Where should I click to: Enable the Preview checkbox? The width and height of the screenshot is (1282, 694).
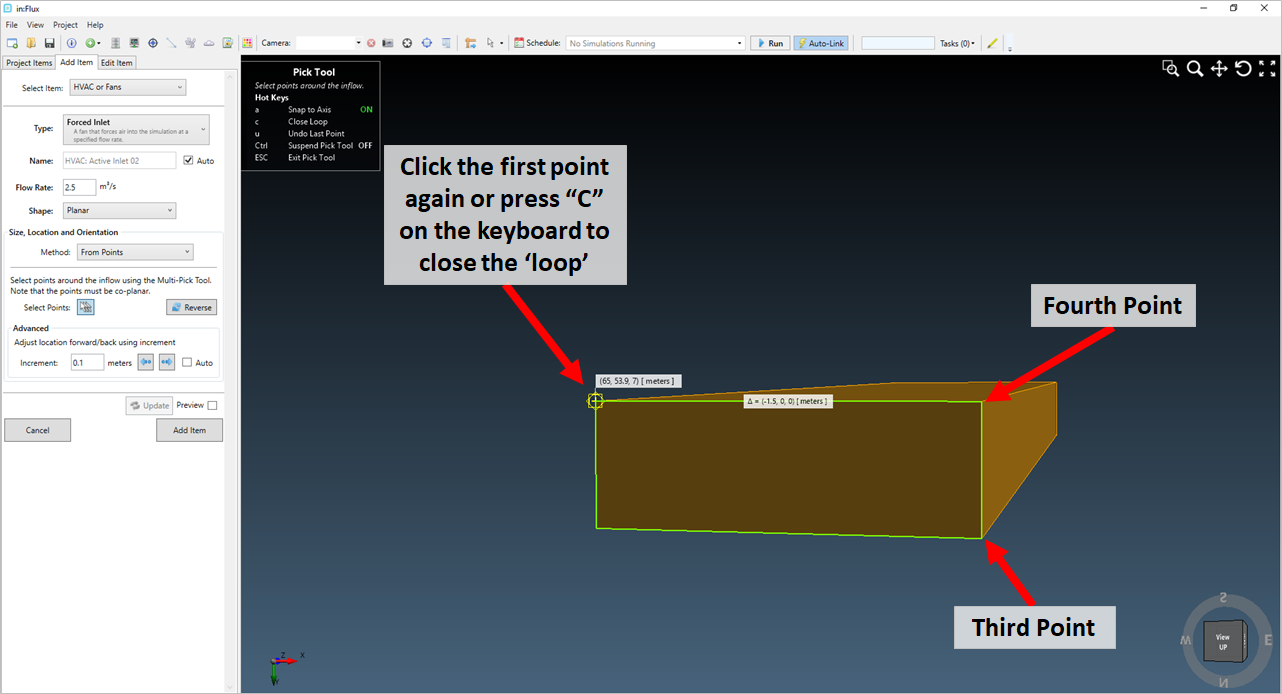[x=212, y=405]
